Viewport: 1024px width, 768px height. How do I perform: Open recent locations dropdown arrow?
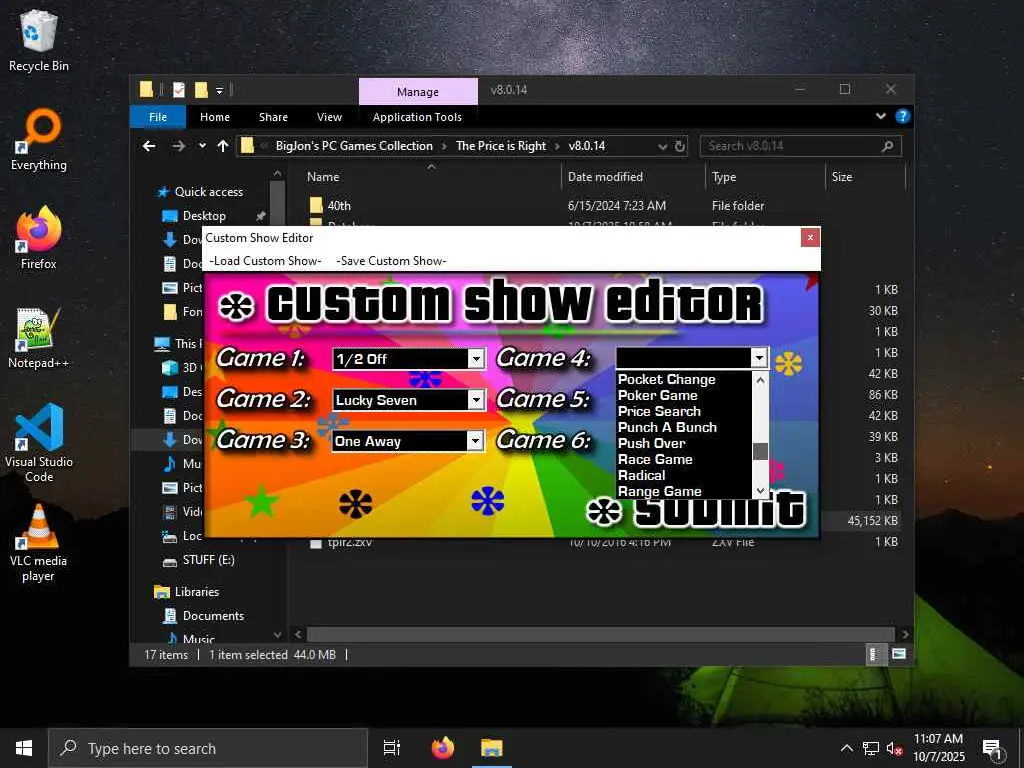[x=202, y=146]
